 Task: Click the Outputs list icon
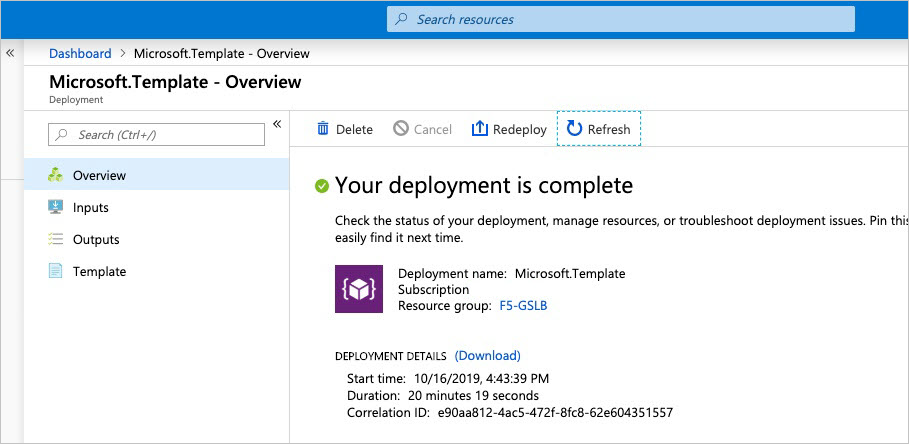[x=56, y=239]
